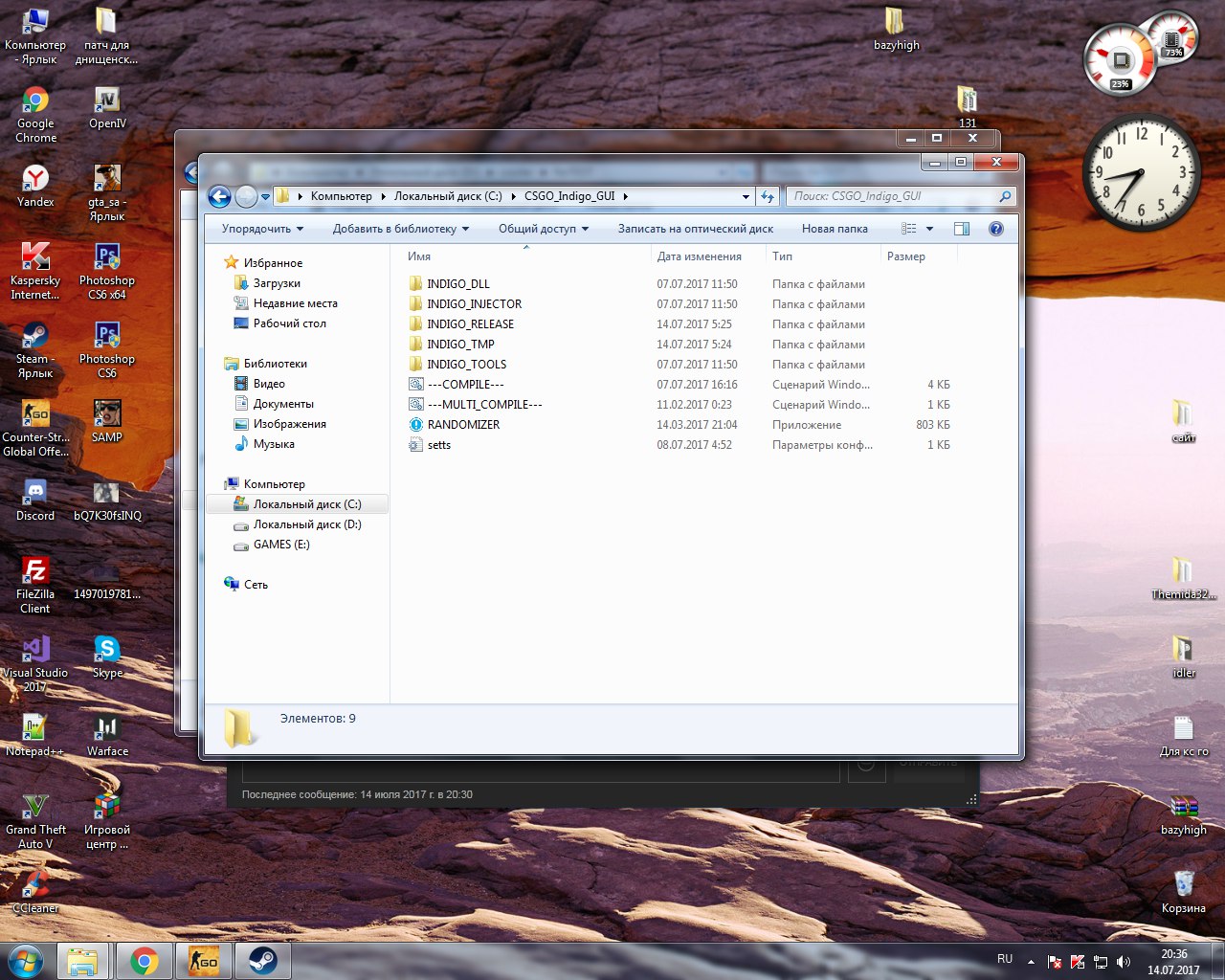
Task: Click the refresh button beside address bar
Action: (x=768, y=196)
